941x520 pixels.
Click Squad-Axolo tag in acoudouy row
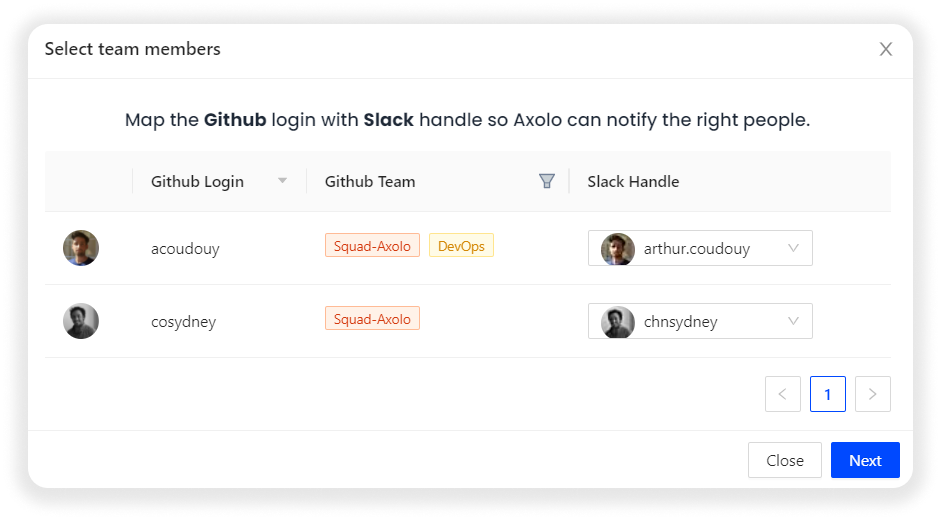tap(372, 246)
